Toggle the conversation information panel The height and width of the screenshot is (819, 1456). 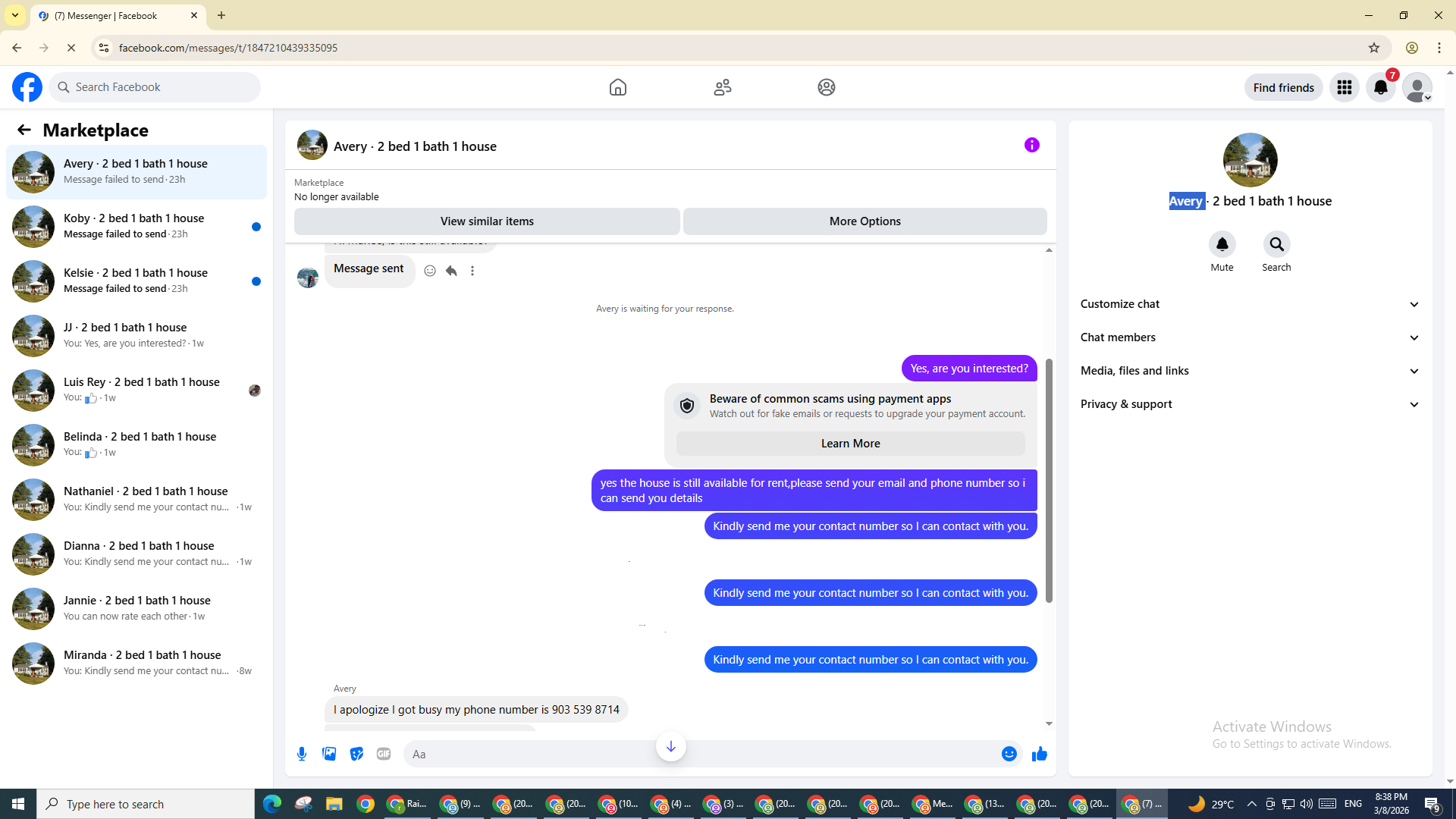1031,145
